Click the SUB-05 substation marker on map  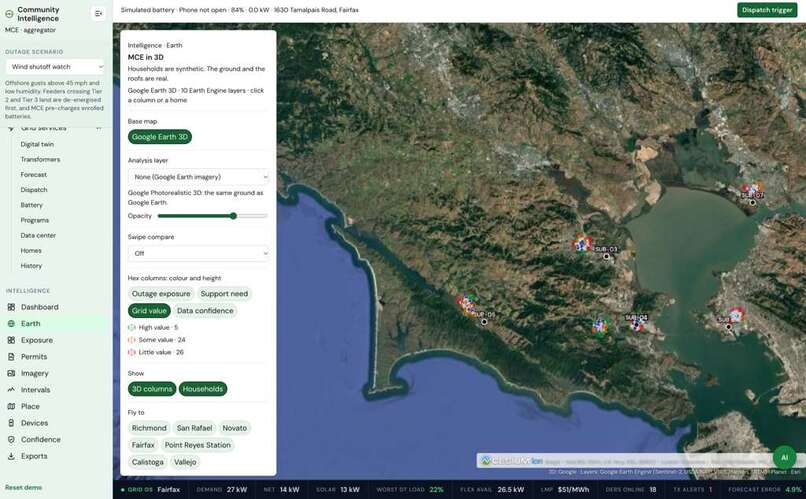point(484,322)
